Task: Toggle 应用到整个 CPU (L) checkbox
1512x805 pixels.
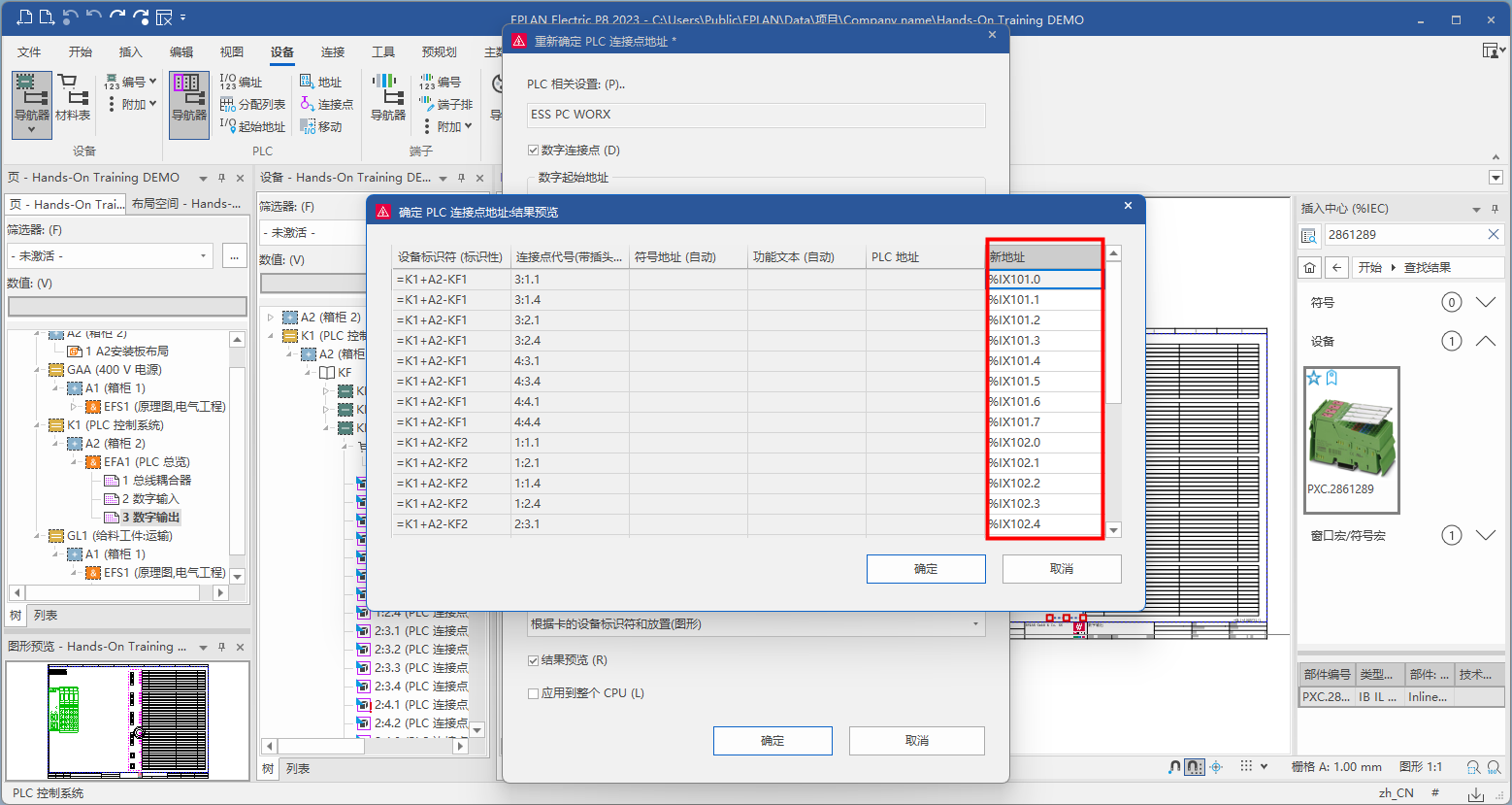Action: tap(533, 693)
